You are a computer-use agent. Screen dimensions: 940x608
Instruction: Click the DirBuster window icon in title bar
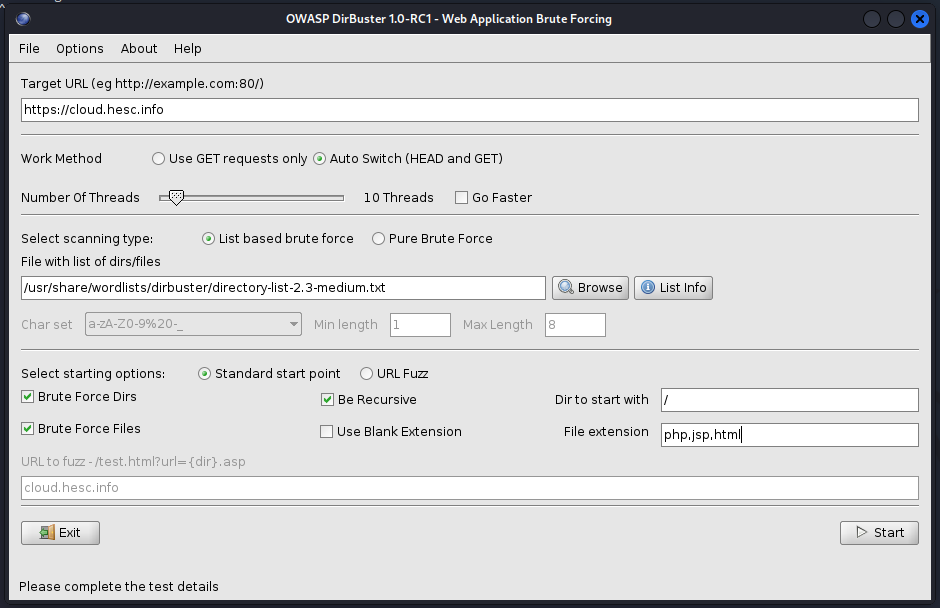click(x=23, y=19)
